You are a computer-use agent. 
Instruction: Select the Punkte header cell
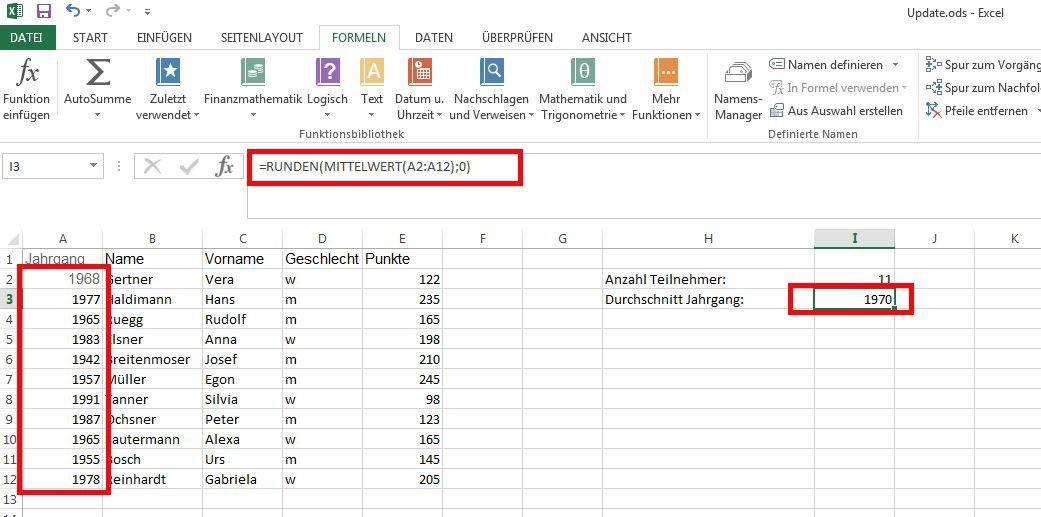(x=402, y=259)
